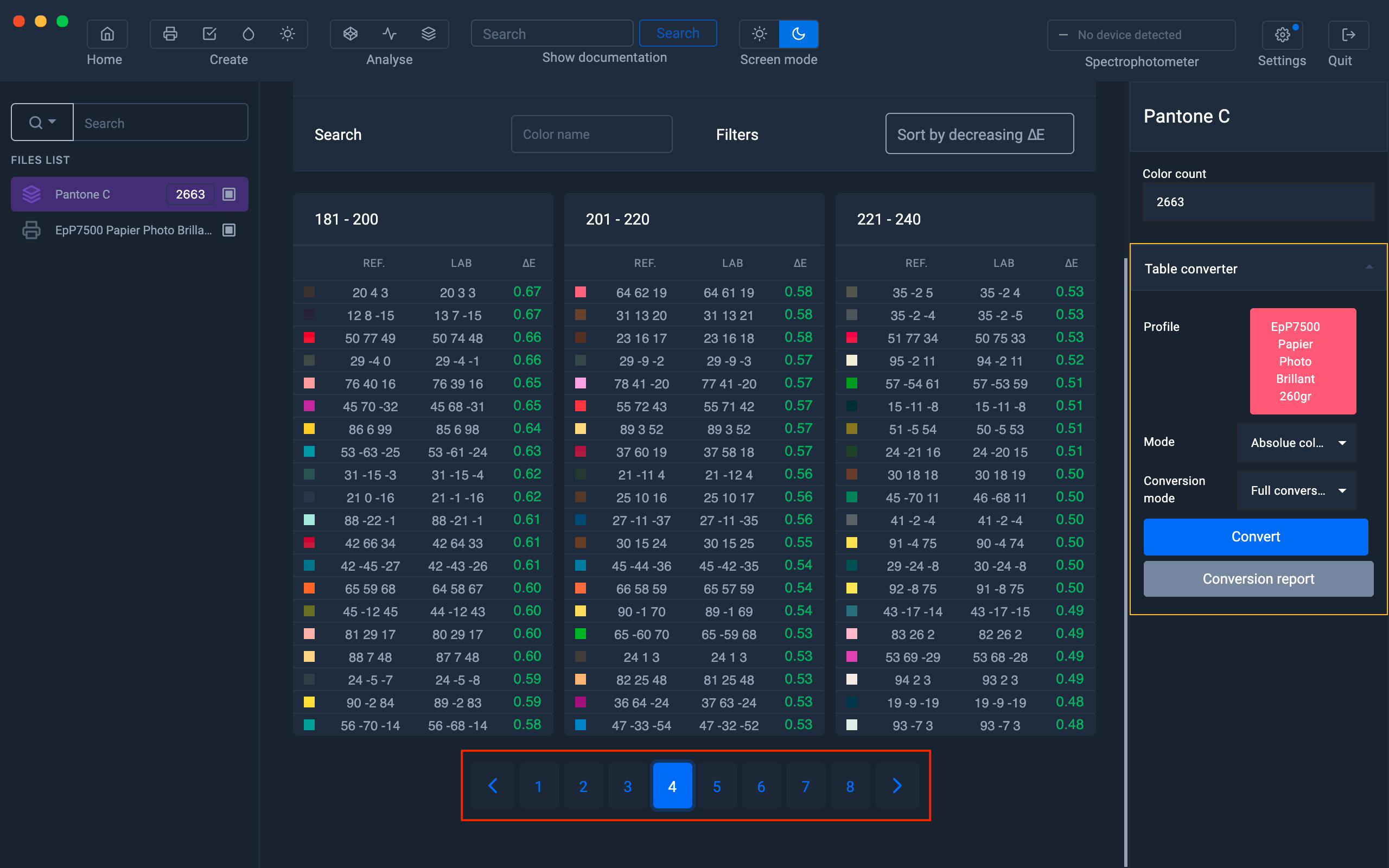The height and width of the screenshot is (868, 1389).
Task: Click the vertical scrollbar of color tables
Action: click(x=1125, y=563)
